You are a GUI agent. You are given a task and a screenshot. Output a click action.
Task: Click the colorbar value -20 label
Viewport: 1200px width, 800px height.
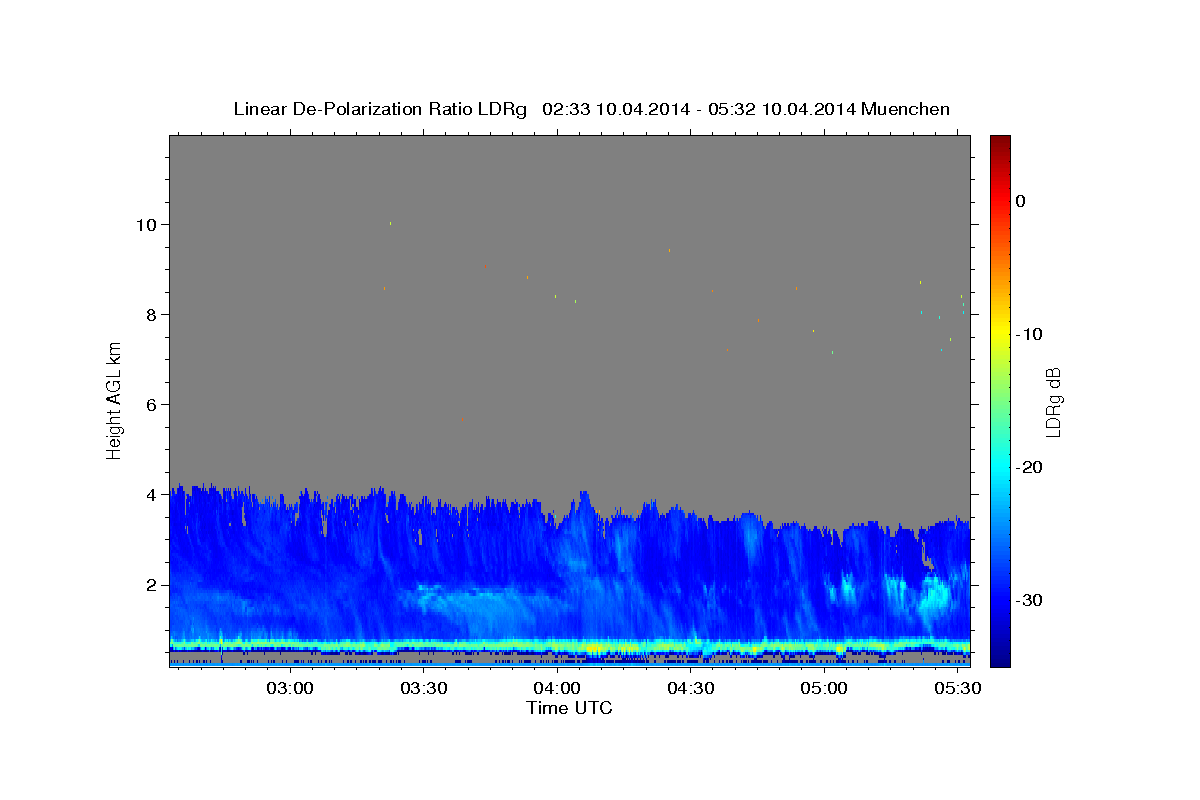click(x=1030, y=467)
